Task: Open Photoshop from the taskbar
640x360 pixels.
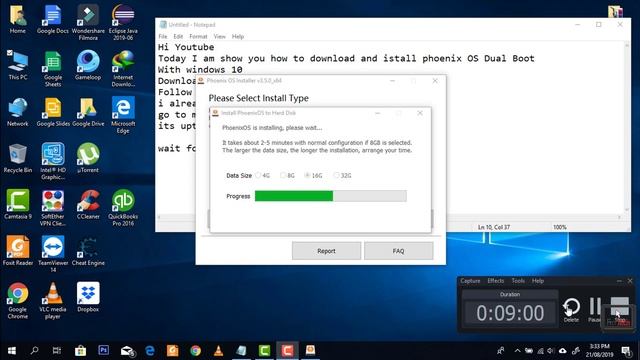Action: (x=104, y=351)
